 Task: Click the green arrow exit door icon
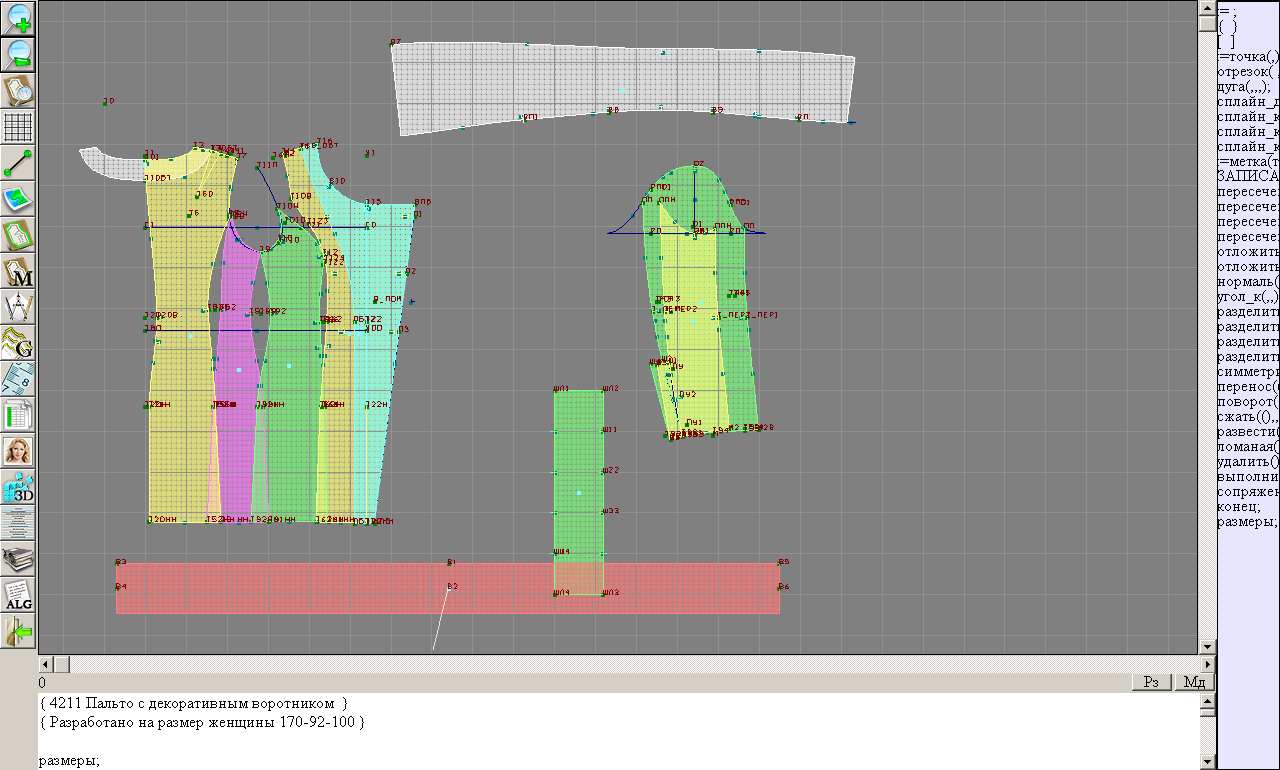19,631
